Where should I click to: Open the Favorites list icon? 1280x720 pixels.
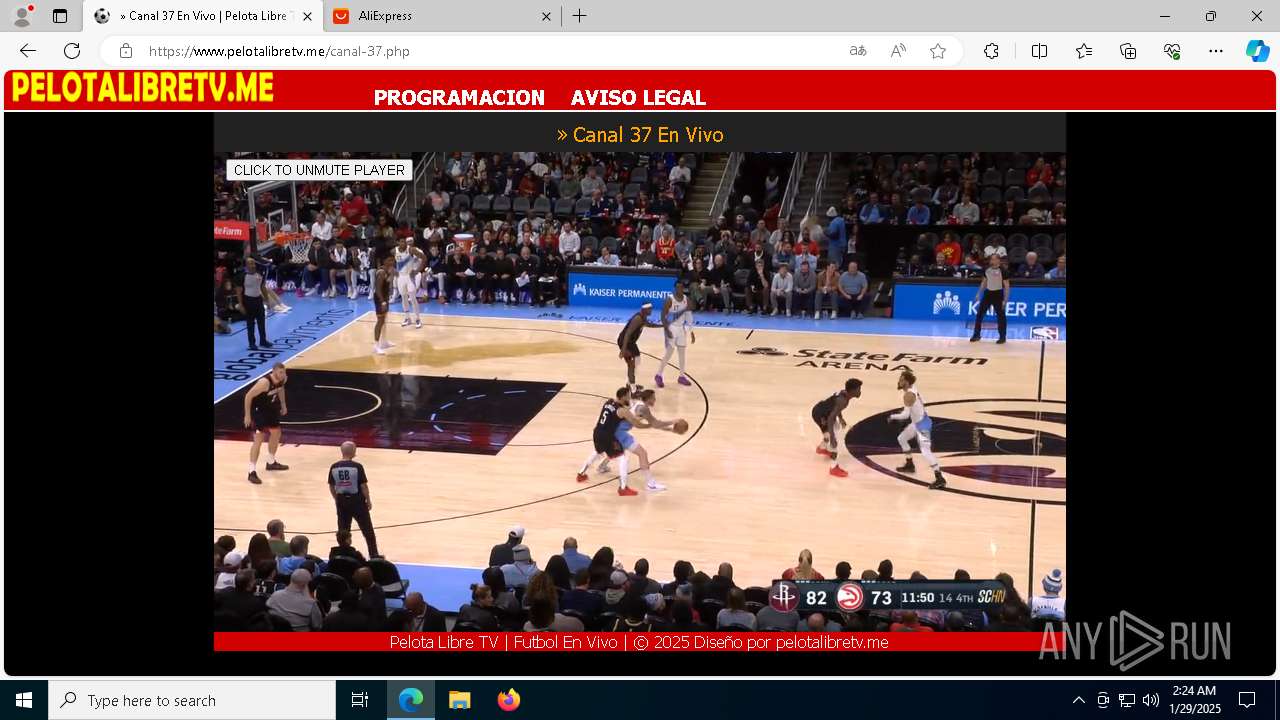point(1084,51)
